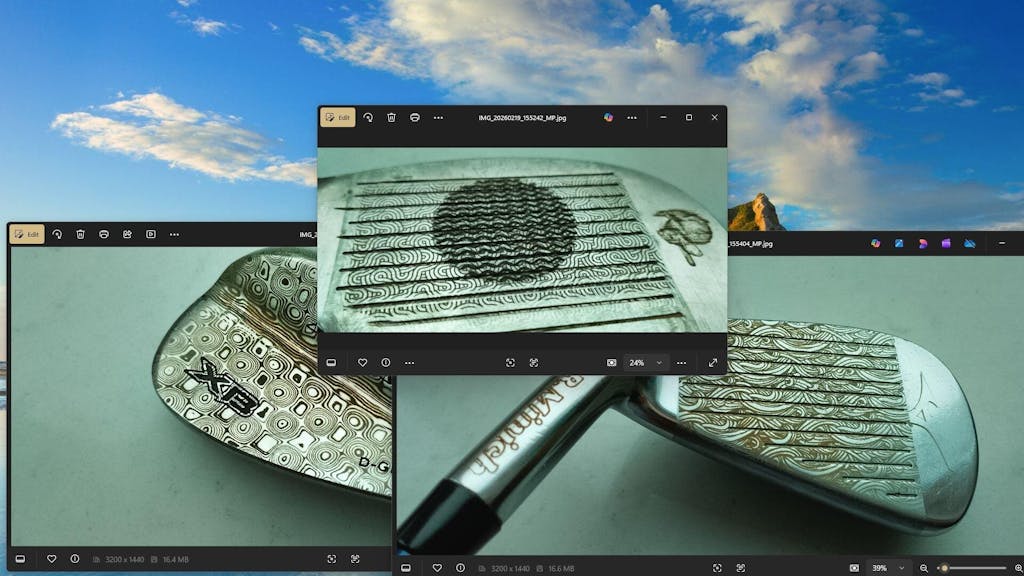Viewport: 1024px width, 576px height.
Task: Favorite the photo in the 24% zoom window
Action: [x=363, y=362]
